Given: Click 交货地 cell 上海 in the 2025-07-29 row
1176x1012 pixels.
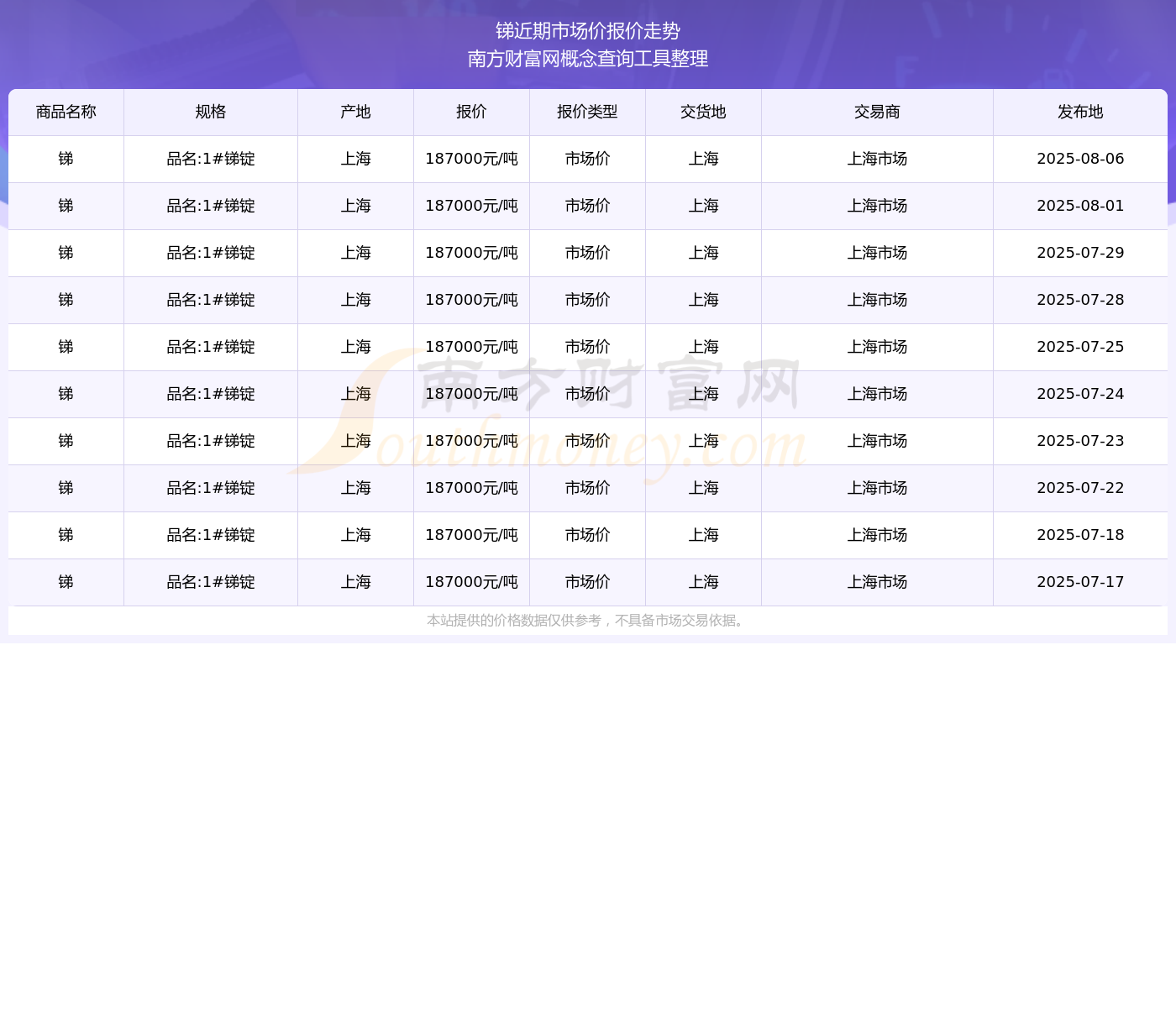Looking at the screenshot, I should tap(703, 253).
